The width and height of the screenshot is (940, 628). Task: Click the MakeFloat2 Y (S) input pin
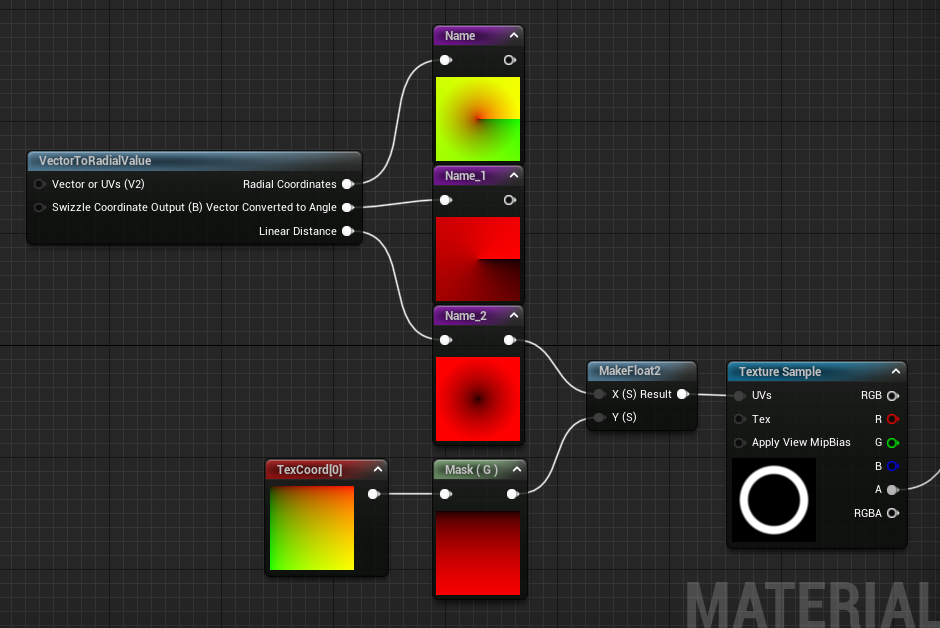599,417
